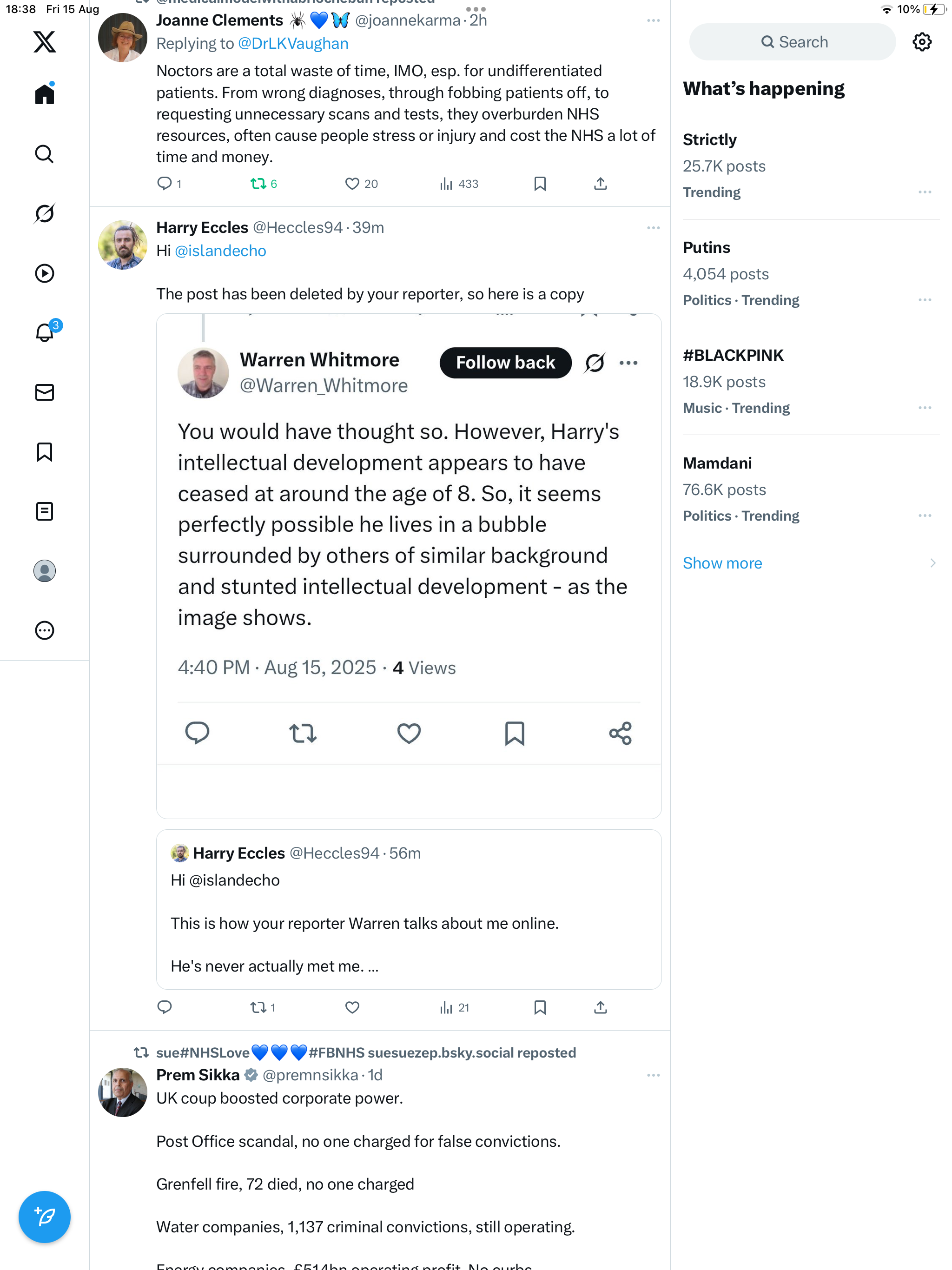Image resolution: width=952 pixels, height=1270 pixels.
Task: Click the Search input field
Action: click(793, 42)
